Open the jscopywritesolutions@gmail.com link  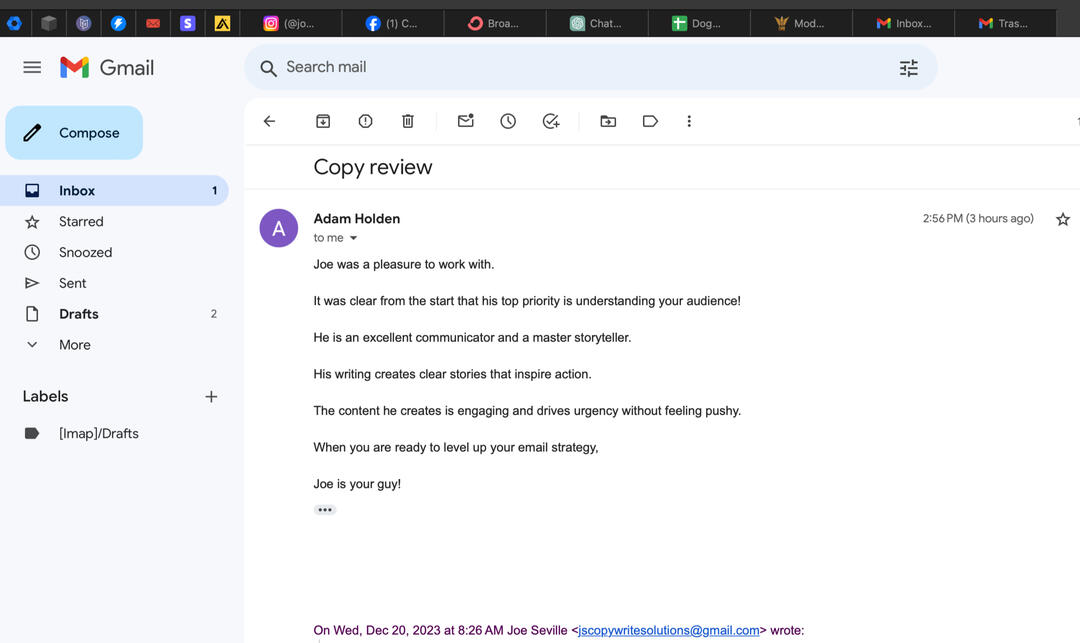click(668, 630)
